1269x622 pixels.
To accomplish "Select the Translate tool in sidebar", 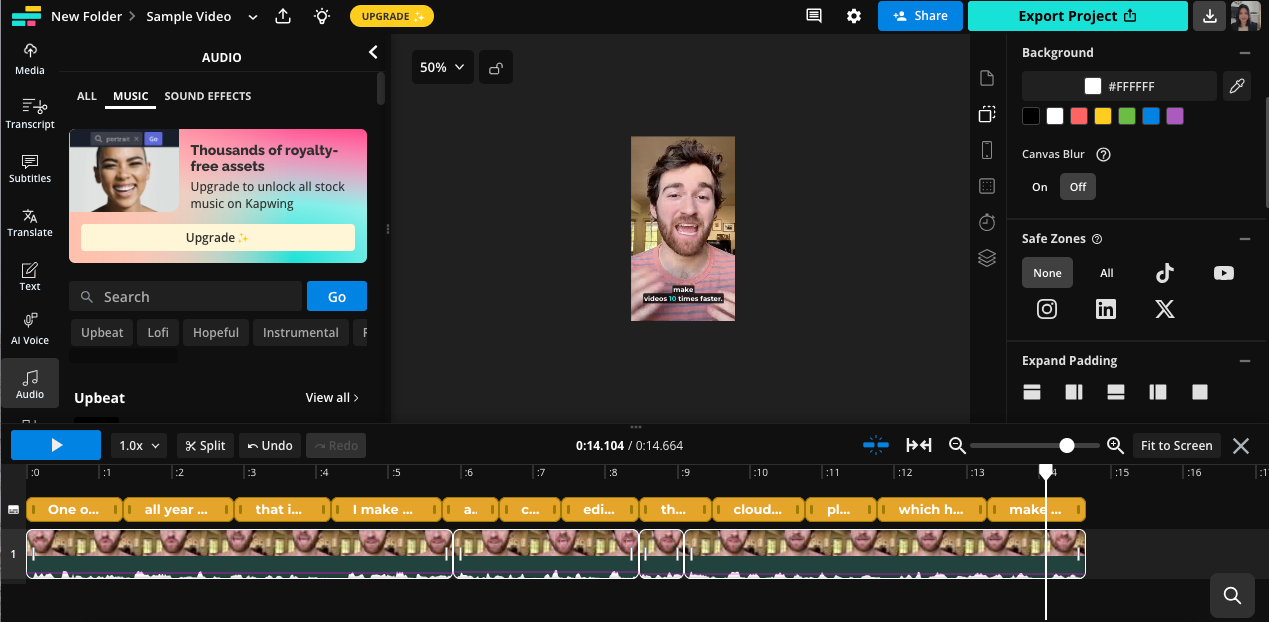I will coord(30,221).
